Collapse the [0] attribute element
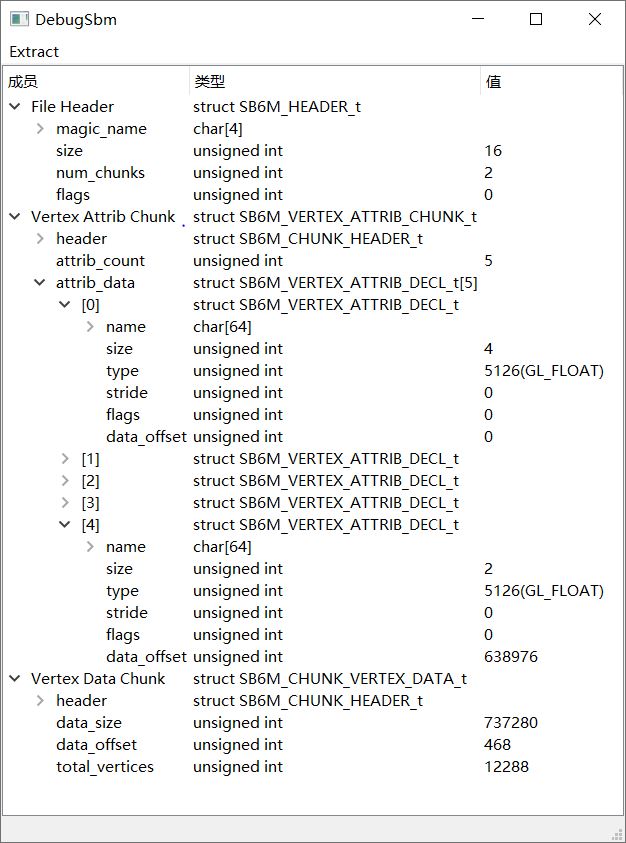 (65, 304)
